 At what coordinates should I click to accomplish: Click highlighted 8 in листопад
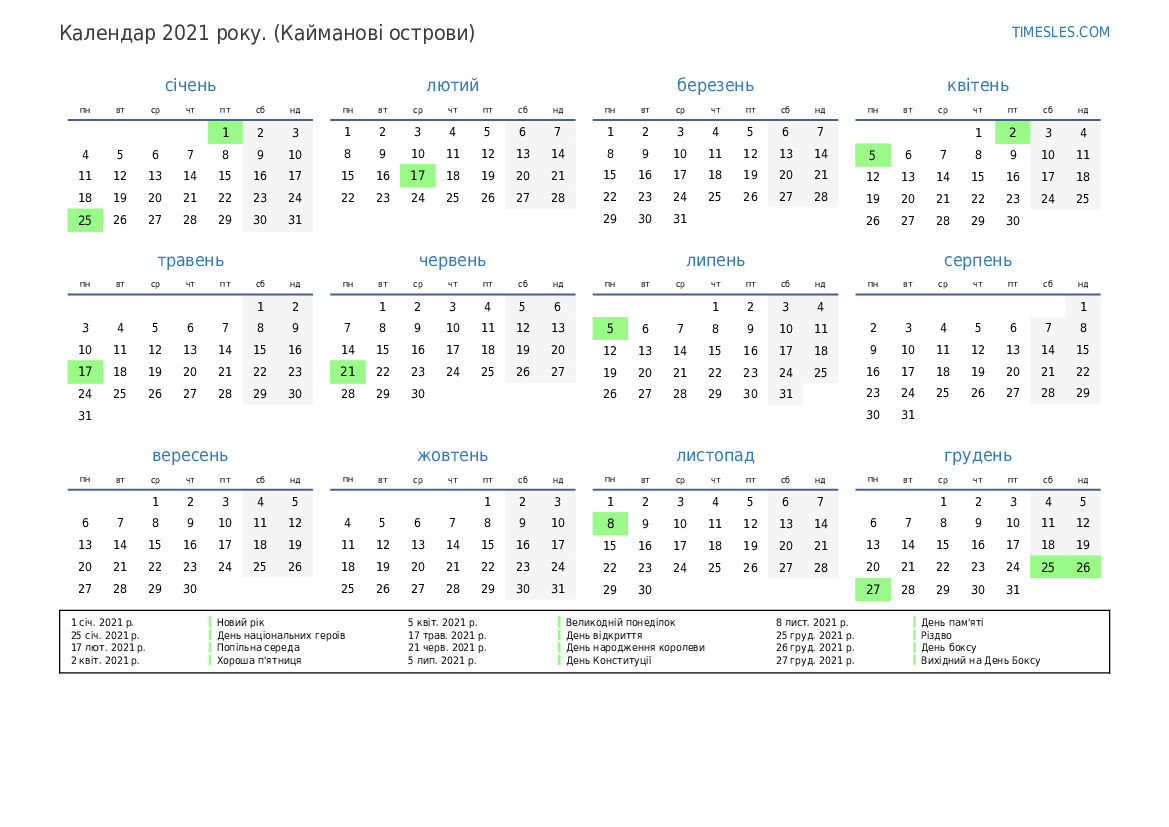point(610,523)
